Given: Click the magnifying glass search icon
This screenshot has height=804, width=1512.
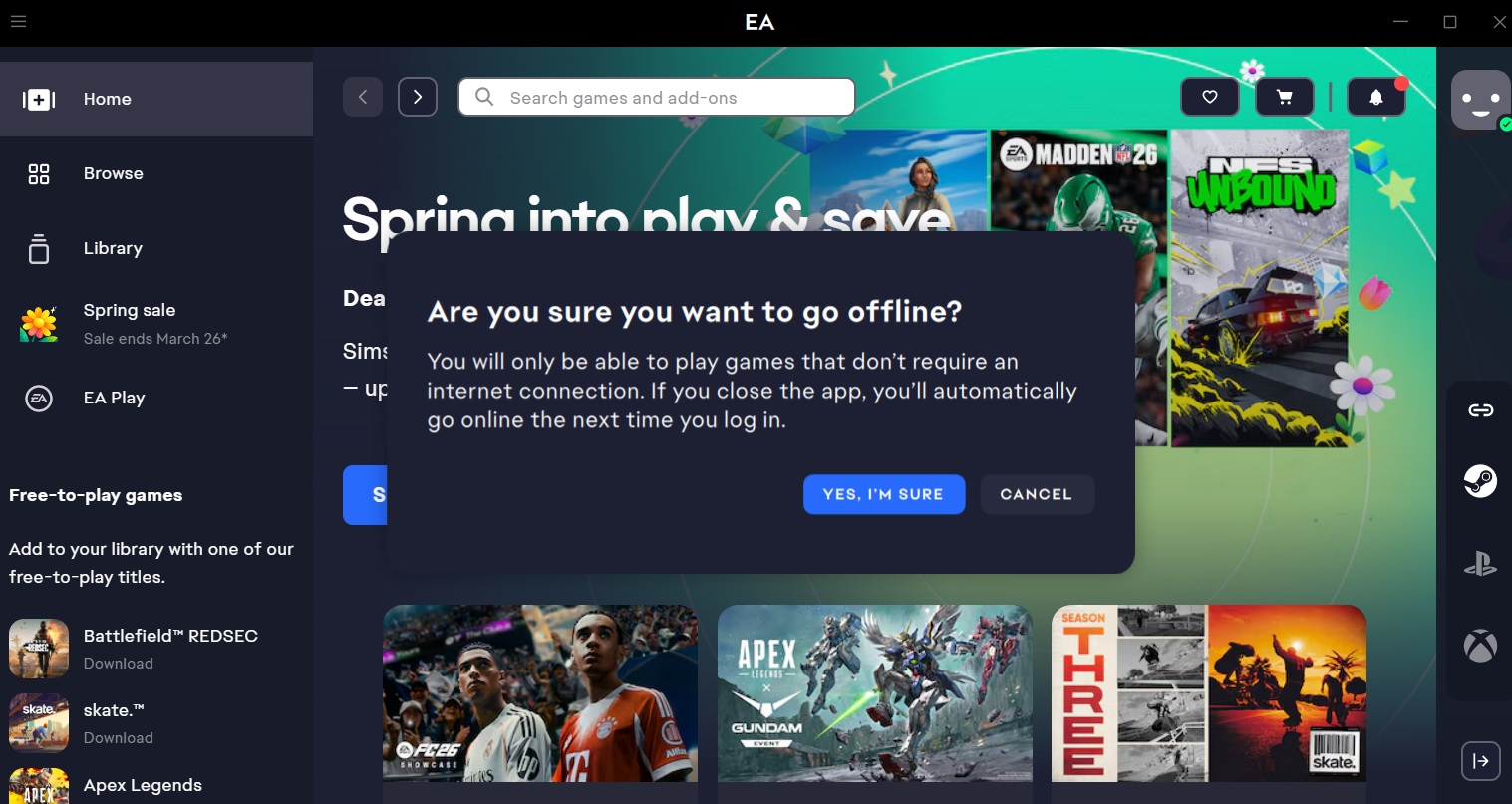Looking at the screenshot, I should point(484,97).
